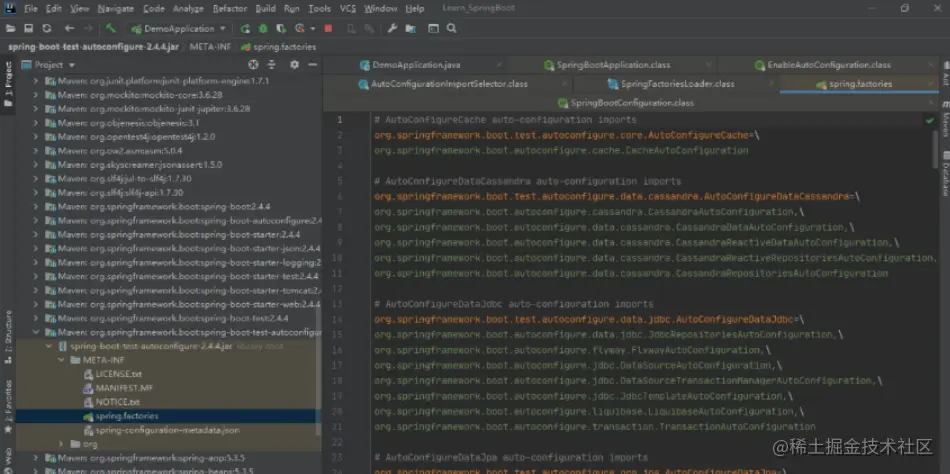Toggle the Ant tool window on right edge
Screen dimensions: 950x474
945,73
